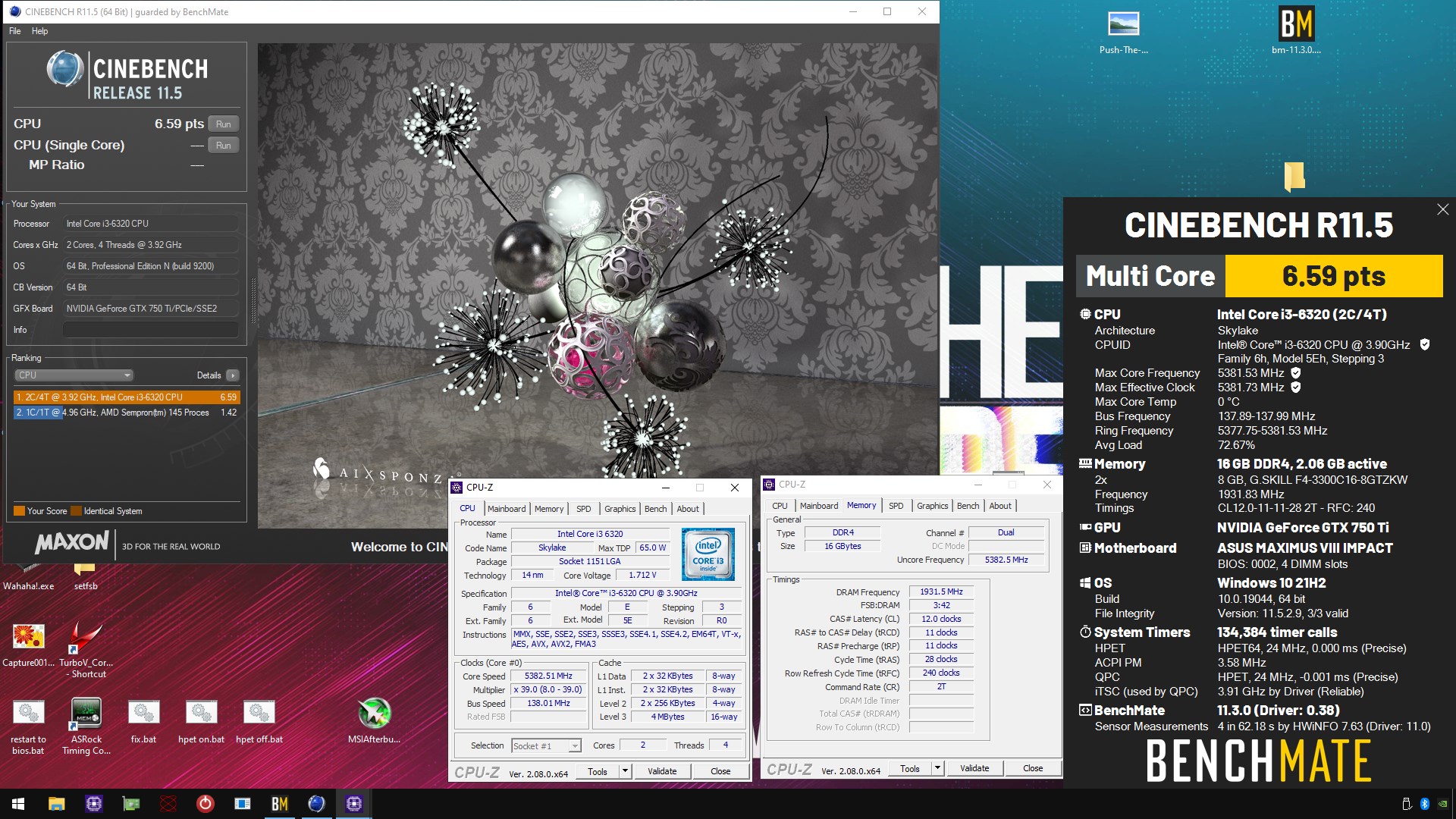Run the CPU (Single Core) test
This screenshot has width=1456, height=819.
tap(223, 145)
